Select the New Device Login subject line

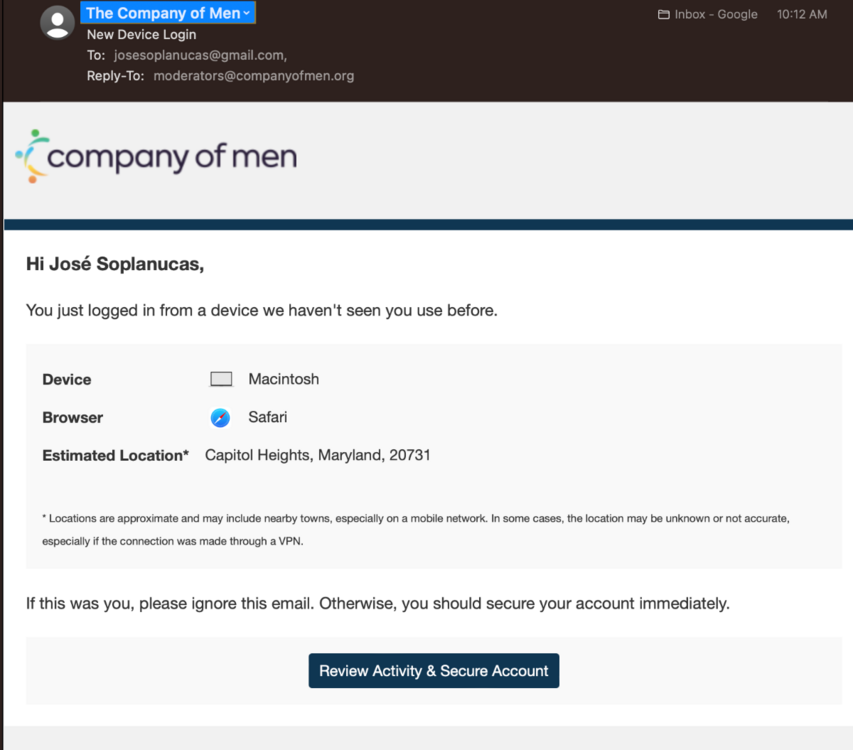pos(140,34)
